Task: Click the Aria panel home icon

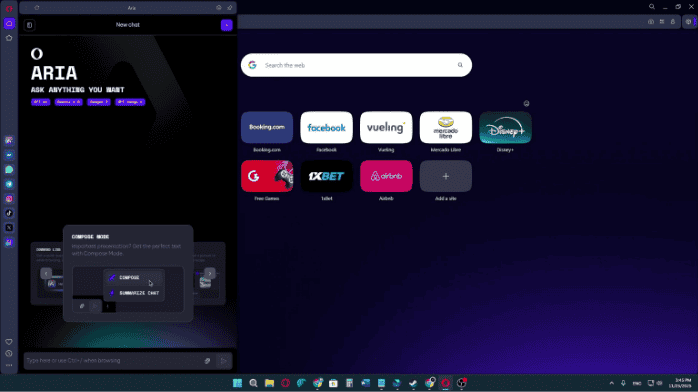Action: [x=219, y=8]
